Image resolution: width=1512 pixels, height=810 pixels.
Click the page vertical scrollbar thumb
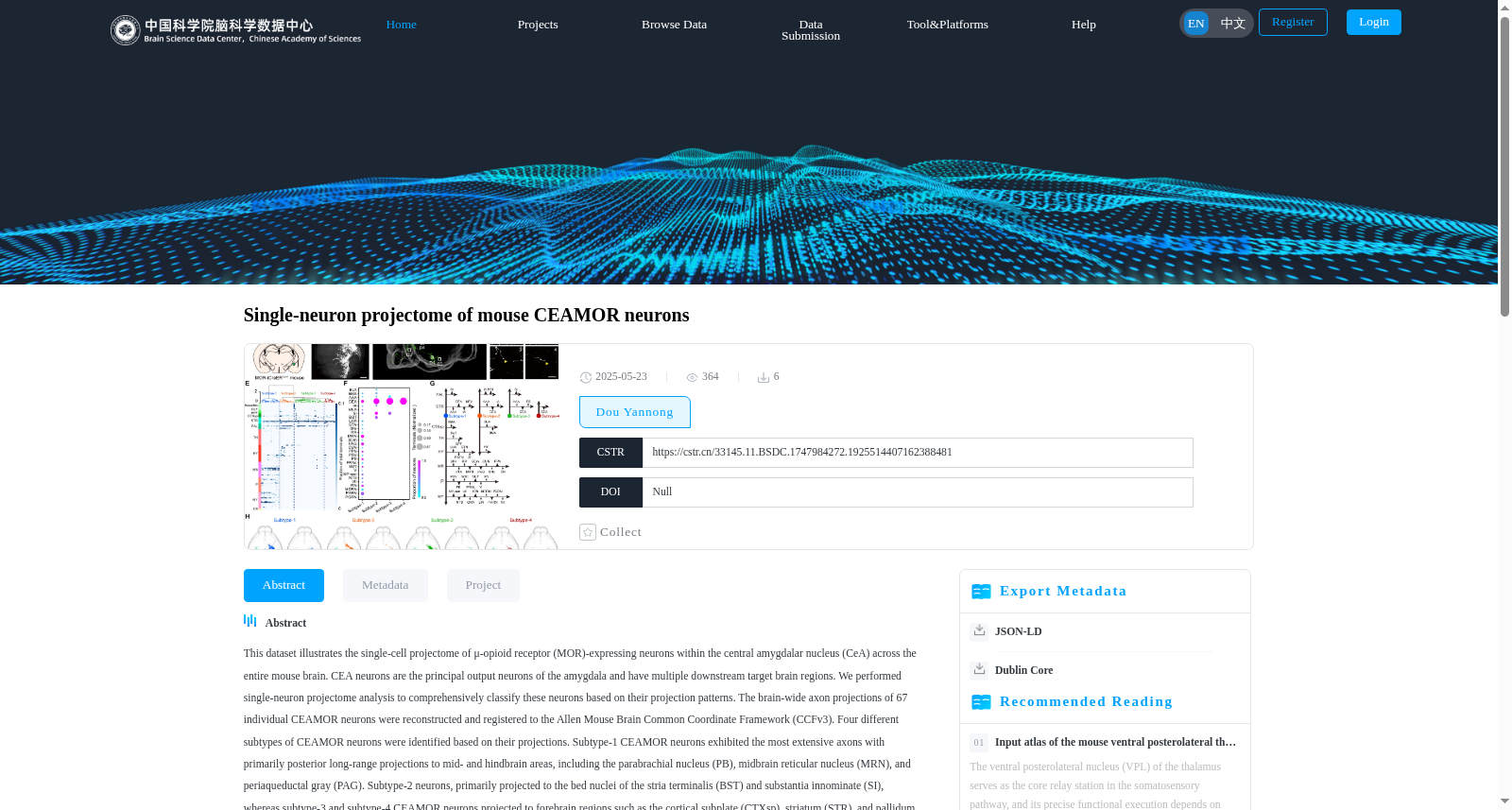tap(1504, 165)
